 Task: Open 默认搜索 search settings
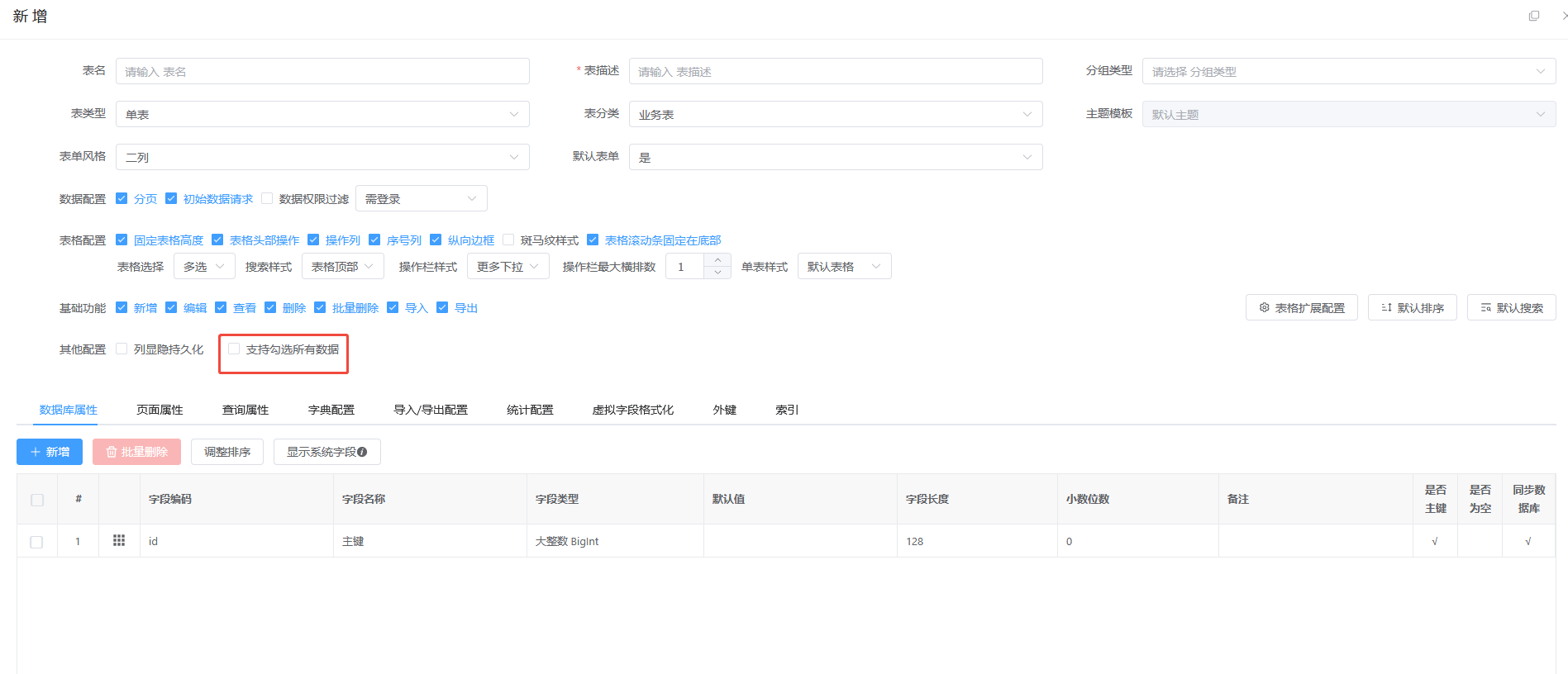1511,308
